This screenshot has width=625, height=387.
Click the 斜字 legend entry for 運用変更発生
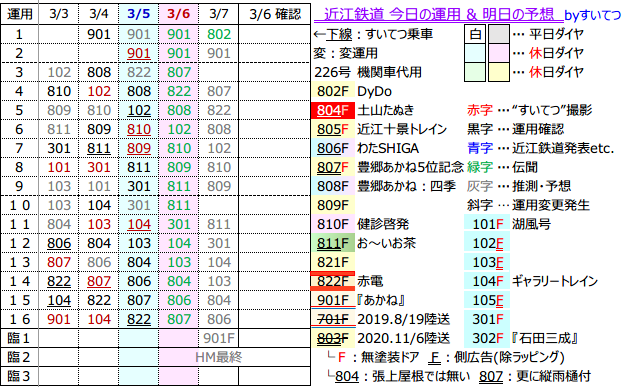[x=528, y=205]
